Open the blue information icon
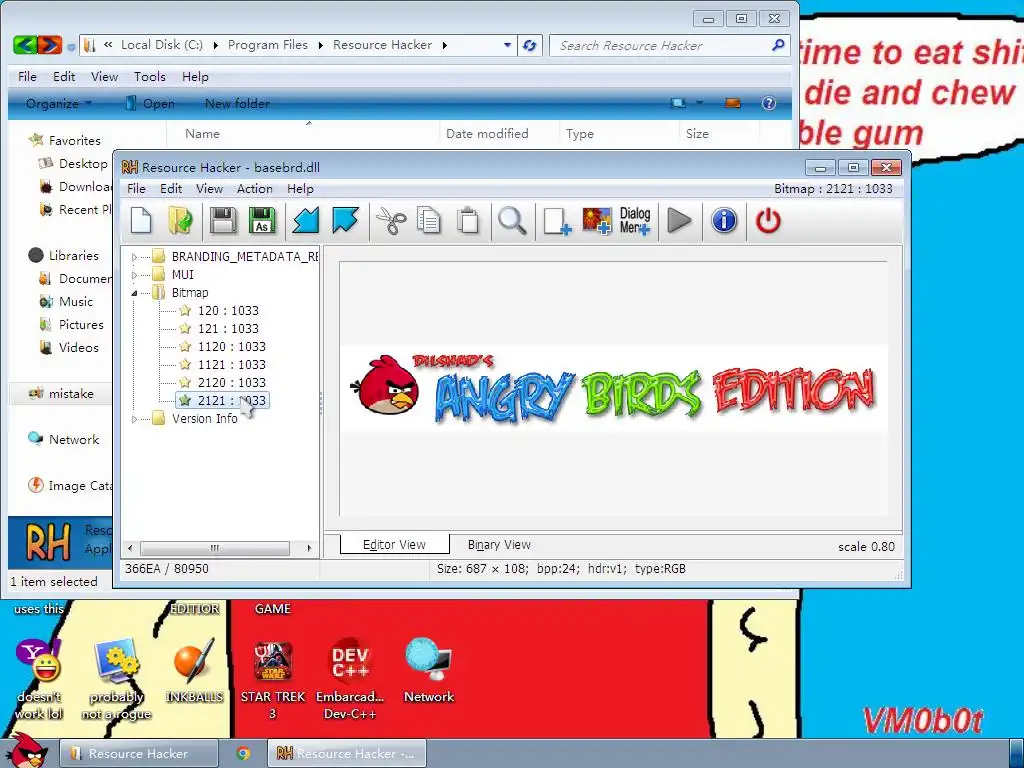1024x768 pixels. 724,221
